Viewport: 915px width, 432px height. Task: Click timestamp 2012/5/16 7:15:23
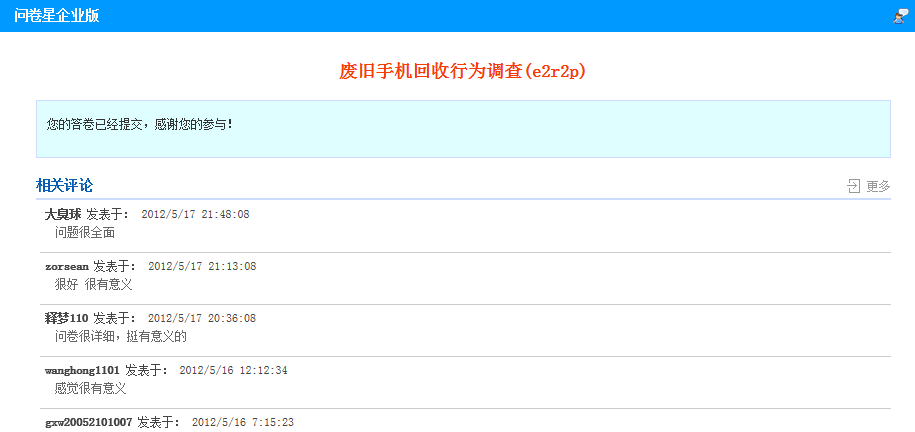[242, 422]
